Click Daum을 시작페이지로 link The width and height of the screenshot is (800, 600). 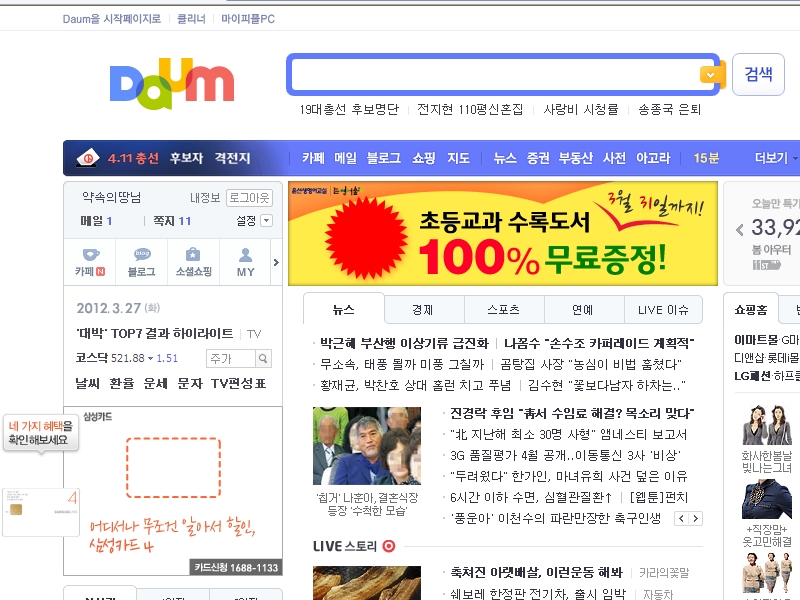(x=112, y=19)
